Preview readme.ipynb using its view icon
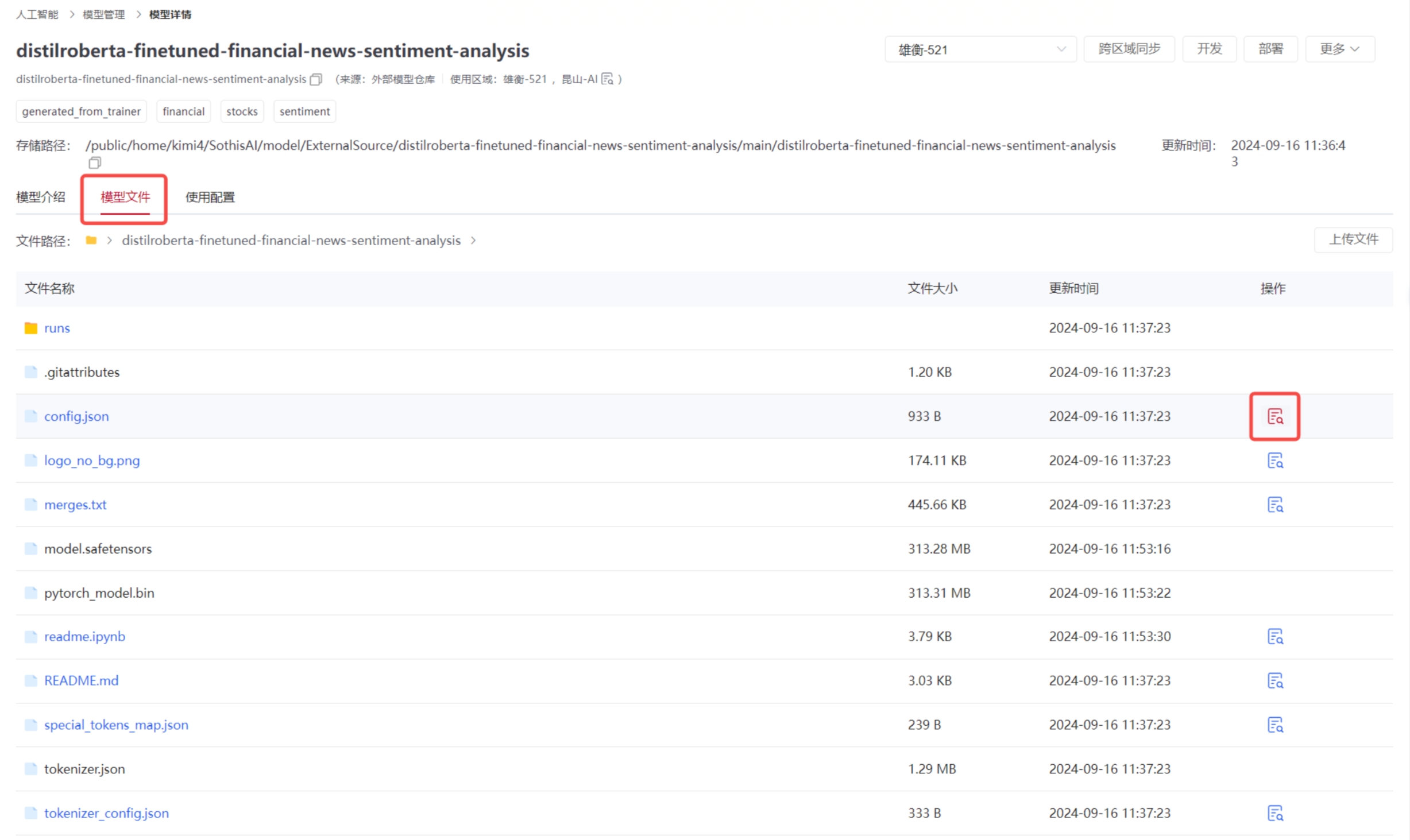Screen dimensions: 1410x840 1274,636
